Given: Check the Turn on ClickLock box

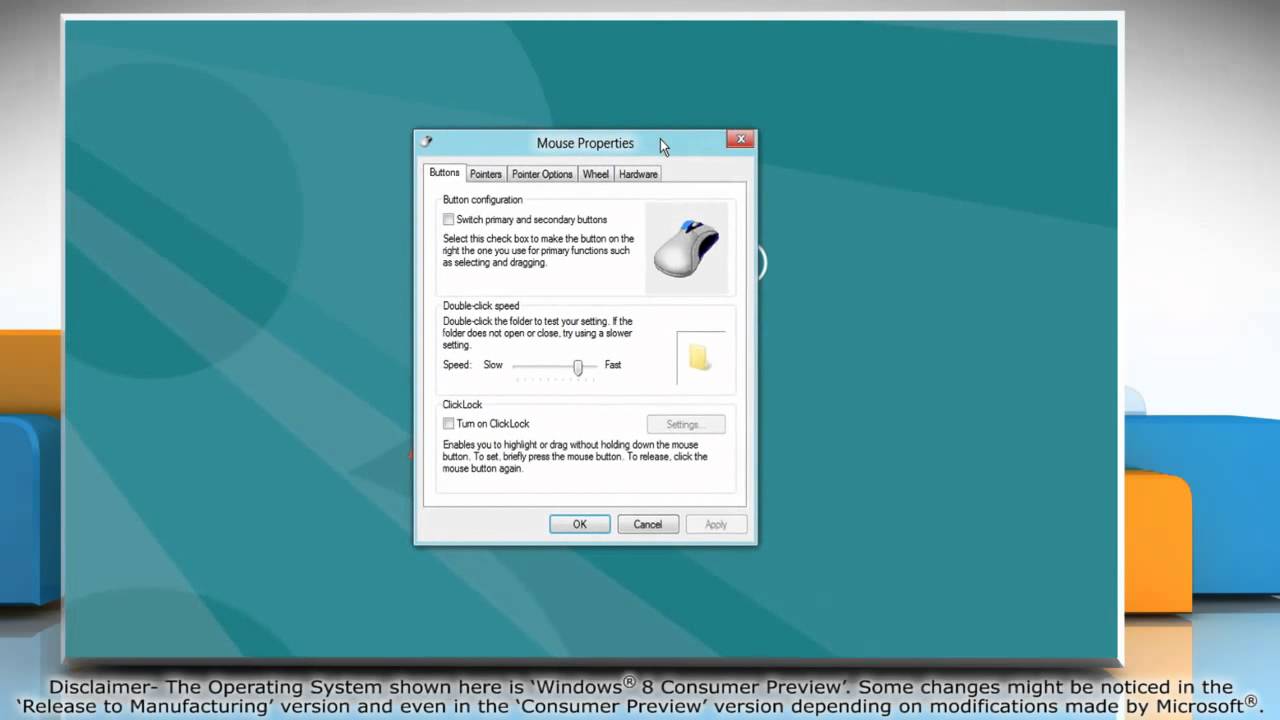Looking at the screenshot, I should tap(449, 424).
